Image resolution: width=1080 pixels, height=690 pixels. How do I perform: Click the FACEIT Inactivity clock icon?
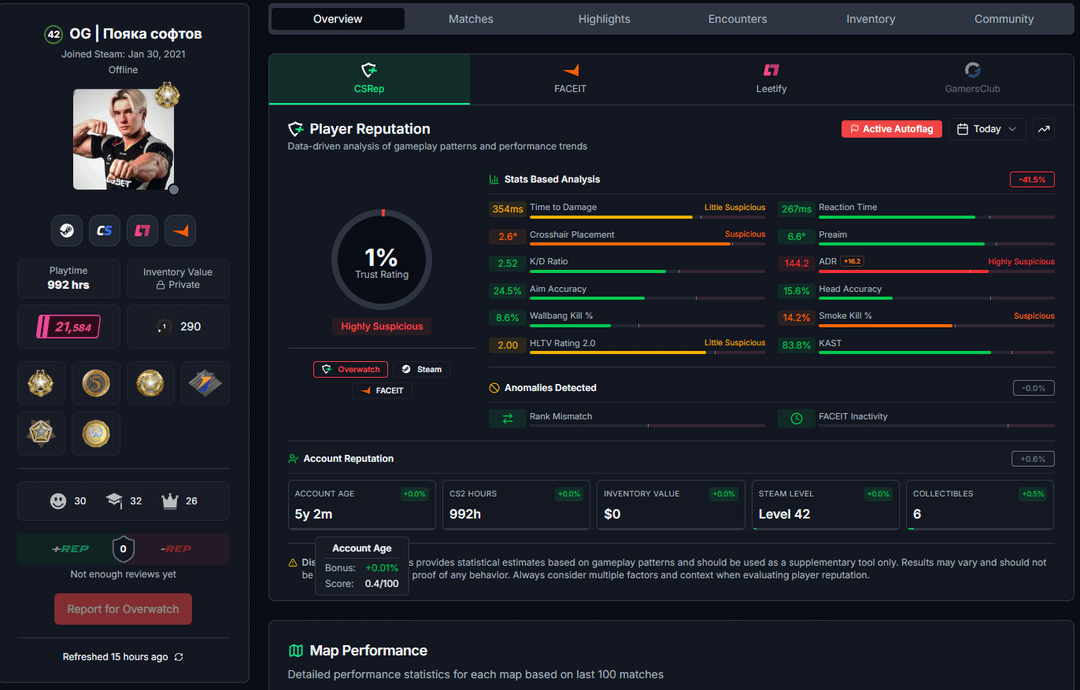tap(796, 418)
